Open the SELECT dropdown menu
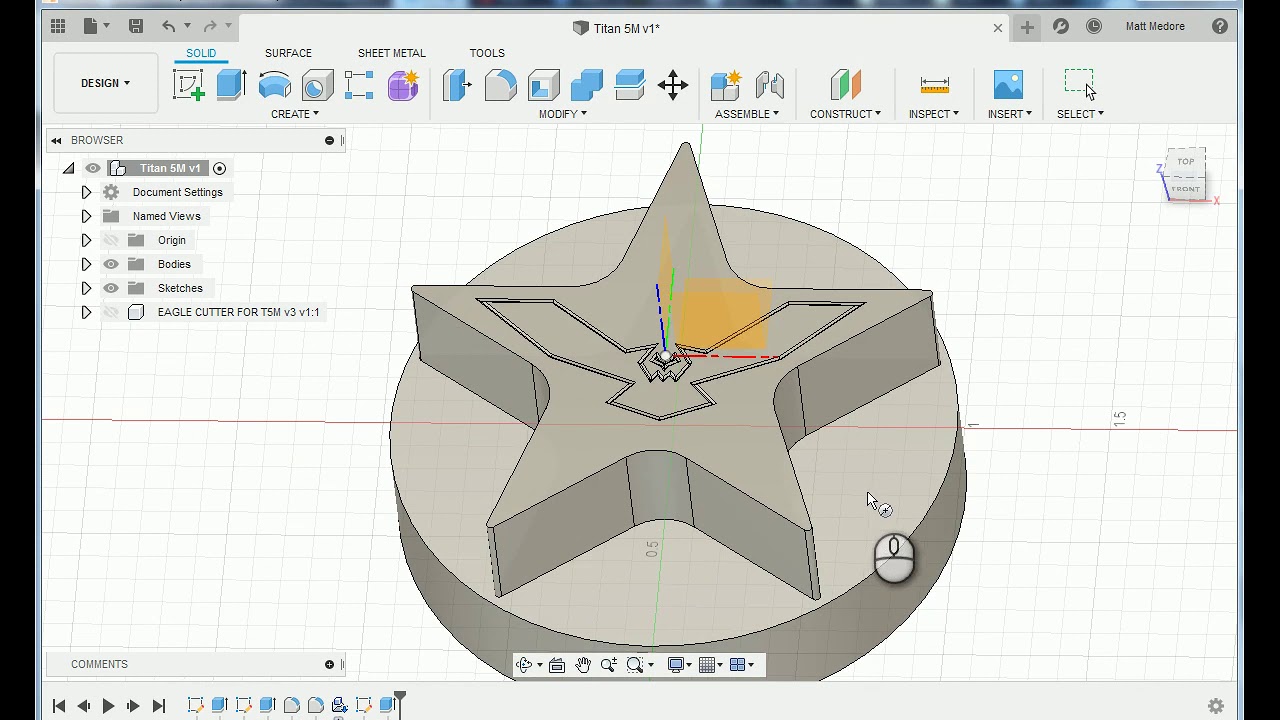Image resolution: width=1280 pixels, height=720 pixels. tap(1080, 114)
